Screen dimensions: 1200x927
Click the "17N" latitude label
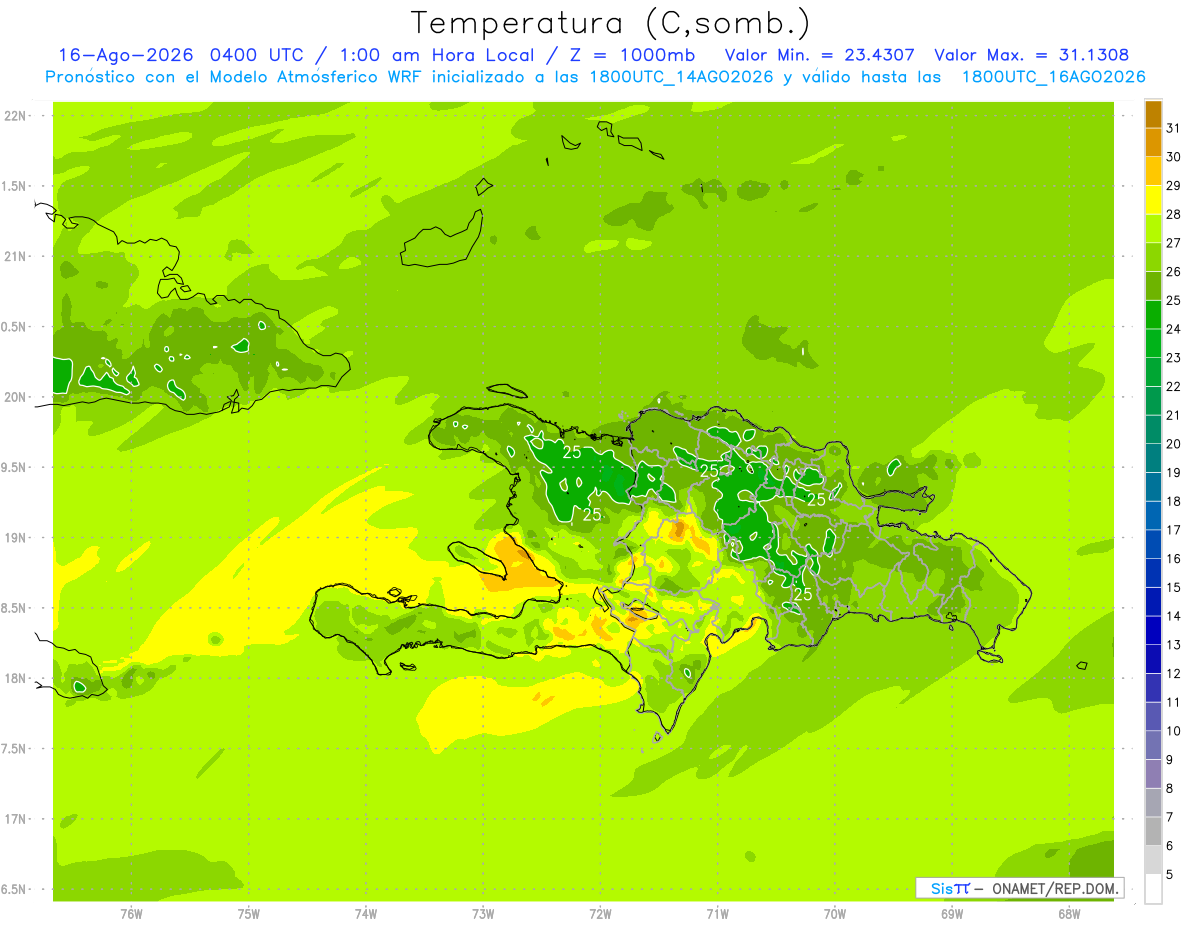pyautogui.click(x=15, y=819)
